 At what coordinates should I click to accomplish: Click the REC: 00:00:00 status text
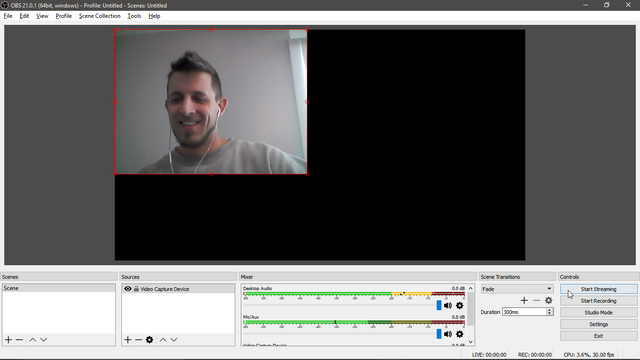[535, 355]
